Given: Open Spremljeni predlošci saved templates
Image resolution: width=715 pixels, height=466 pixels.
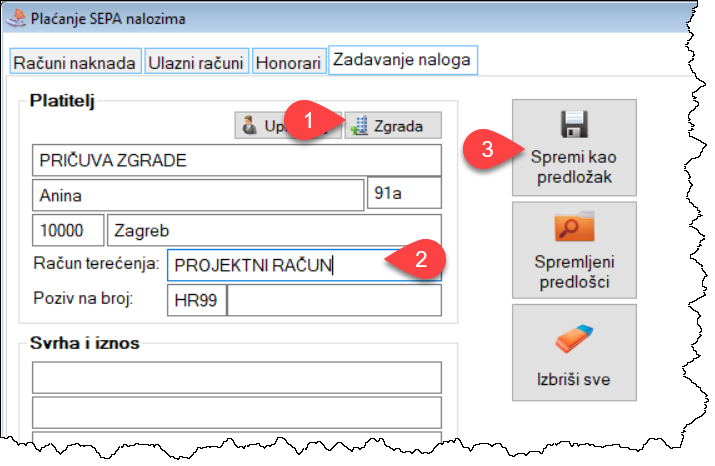Looking at the screenshot, I should (x=574, y=250).
